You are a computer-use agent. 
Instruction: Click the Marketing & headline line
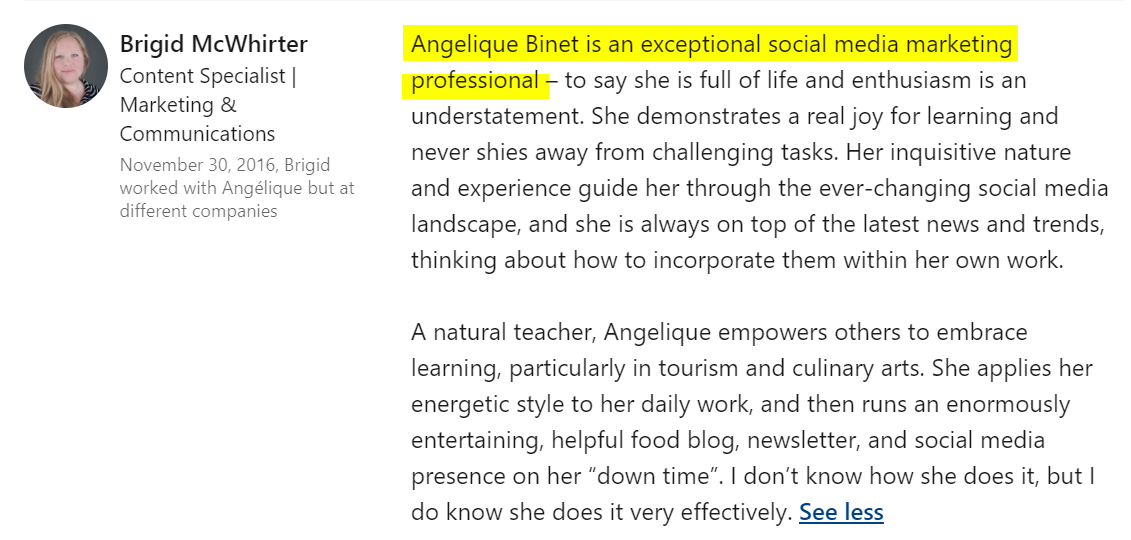tap(178, 105)
